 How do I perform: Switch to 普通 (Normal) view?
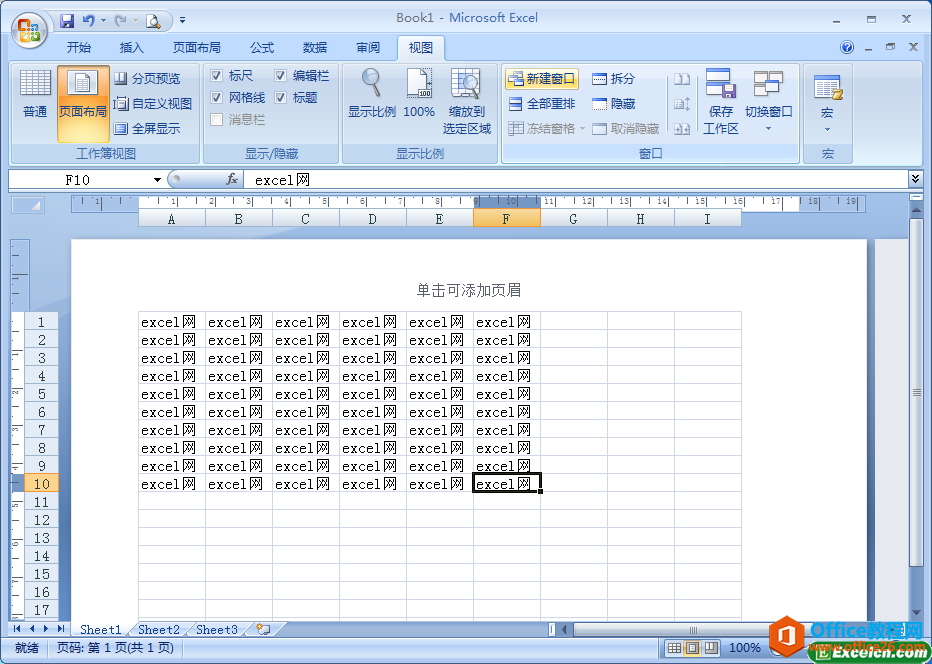[x=34, y=95]
